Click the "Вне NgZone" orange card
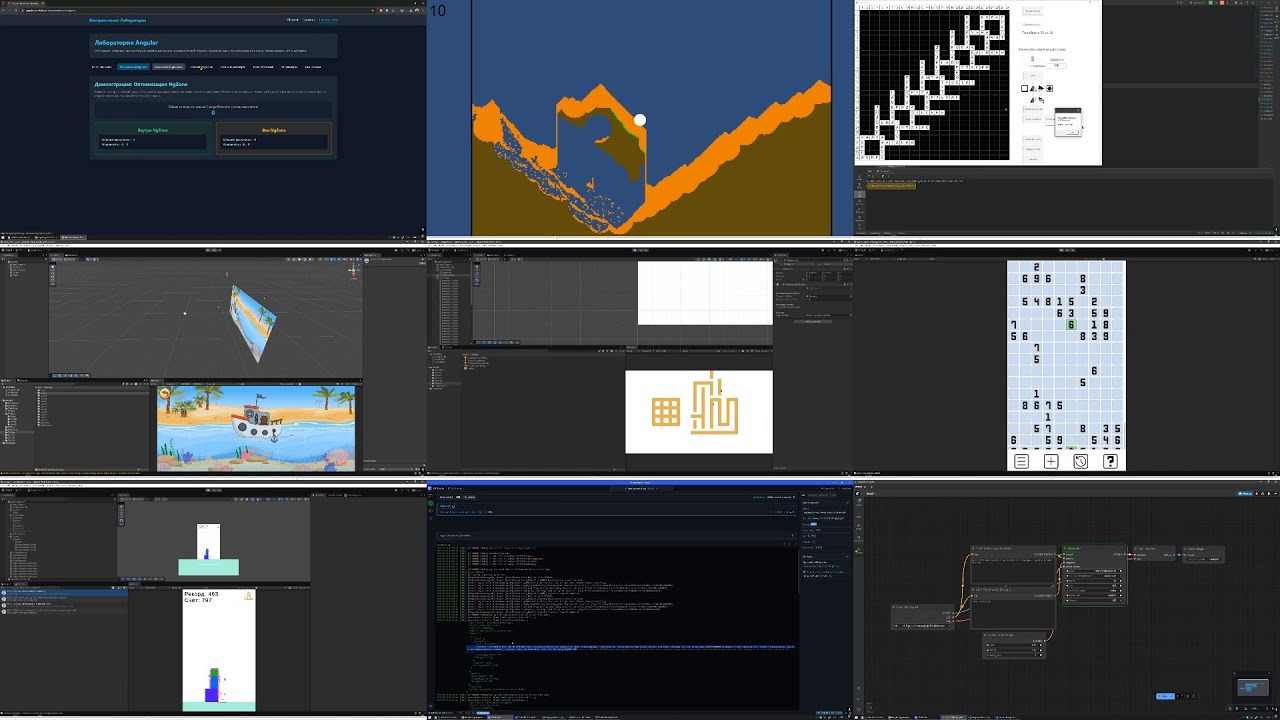The image size is (1280, 720). 274,137
